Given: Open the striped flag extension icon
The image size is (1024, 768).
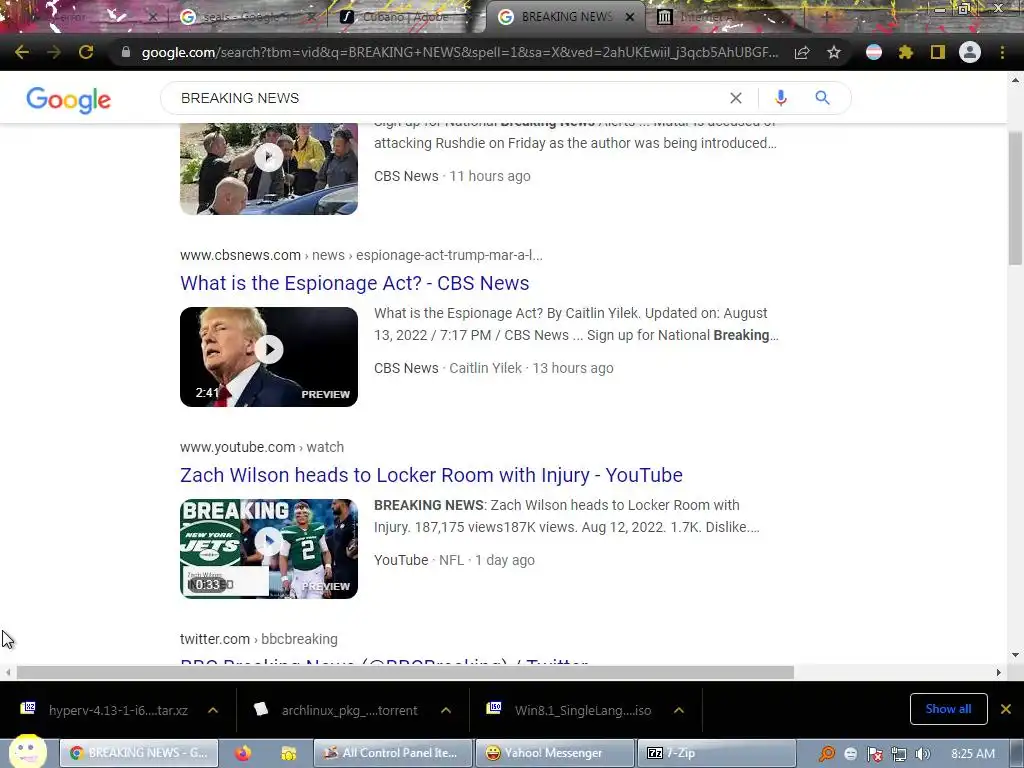Looking at the screenshot, I should point(874,52).
